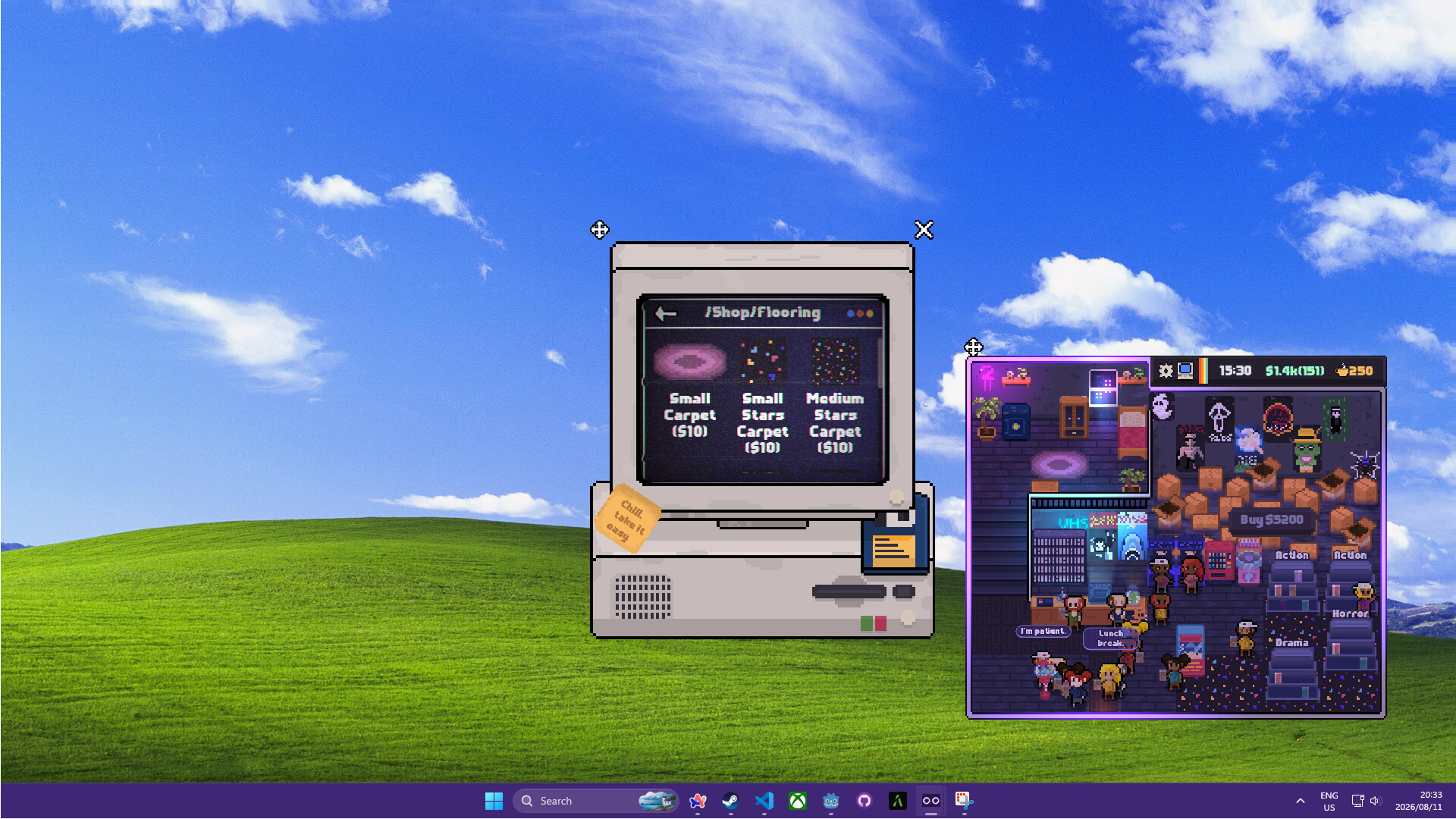Click the $1.4k(151) money counter
Image resolution: width=1456 pixels, height=819 pixels.
click(x=1294, y=371)
